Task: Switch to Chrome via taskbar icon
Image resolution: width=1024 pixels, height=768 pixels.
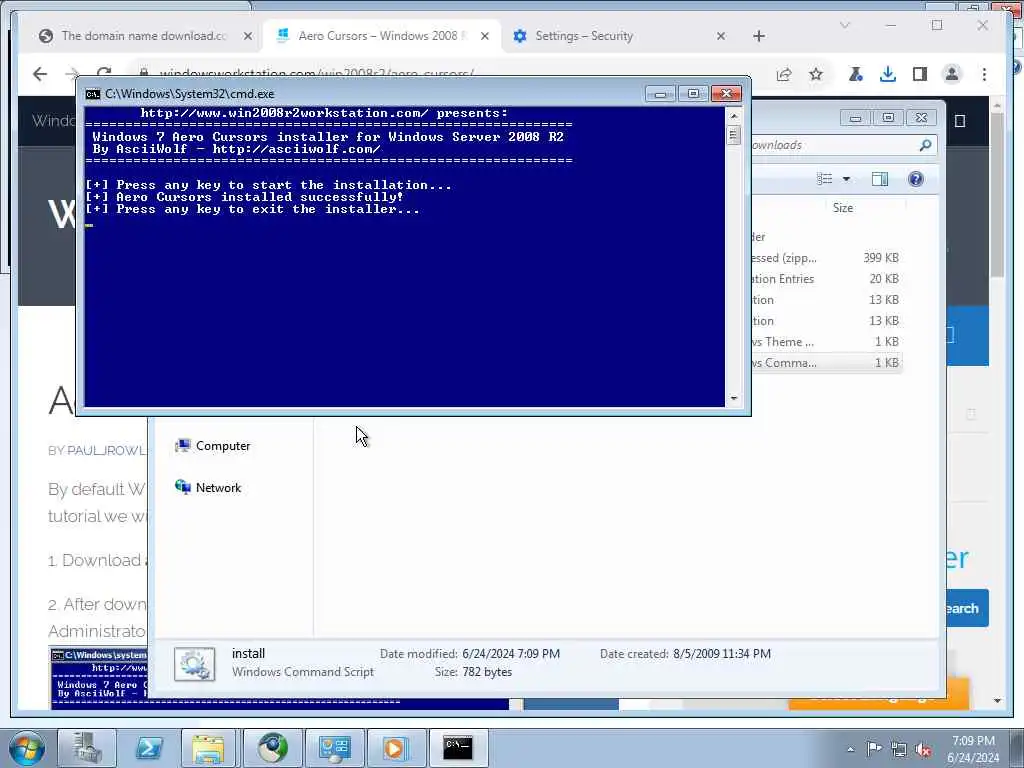Action: click(272, 748)
